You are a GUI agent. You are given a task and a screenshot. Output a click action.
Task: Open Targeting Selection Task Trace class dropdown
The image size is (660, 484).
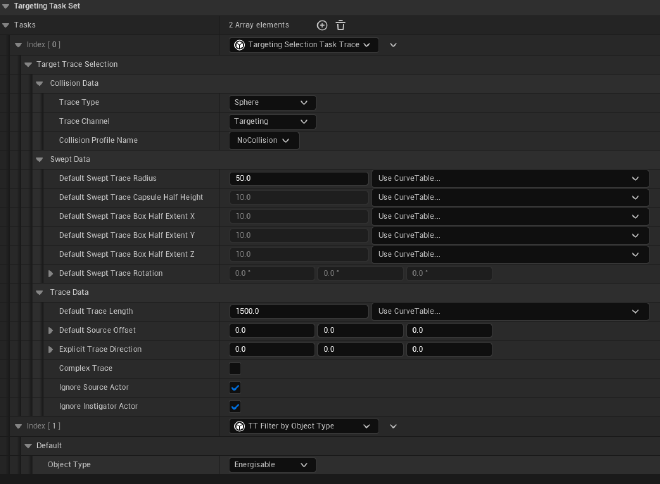(x=303, y=45)
